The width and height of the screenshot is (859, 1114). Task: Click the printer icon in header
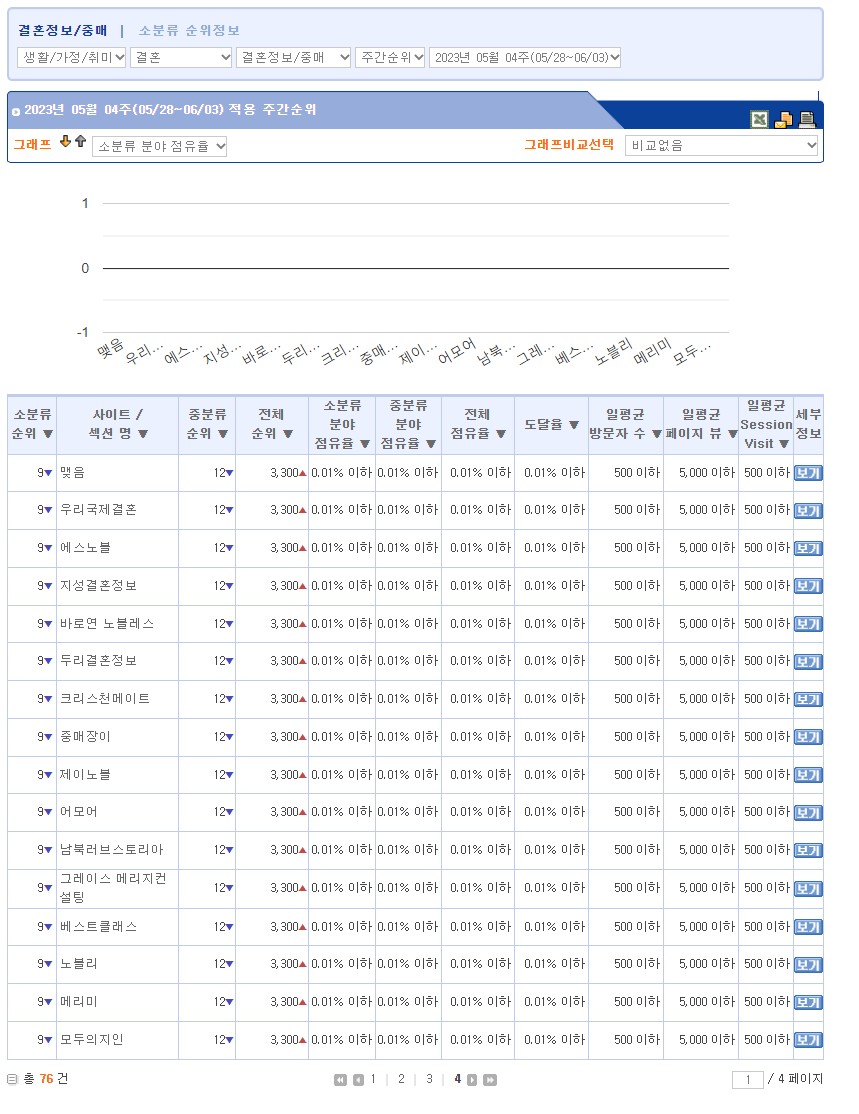tap(807, 120)
